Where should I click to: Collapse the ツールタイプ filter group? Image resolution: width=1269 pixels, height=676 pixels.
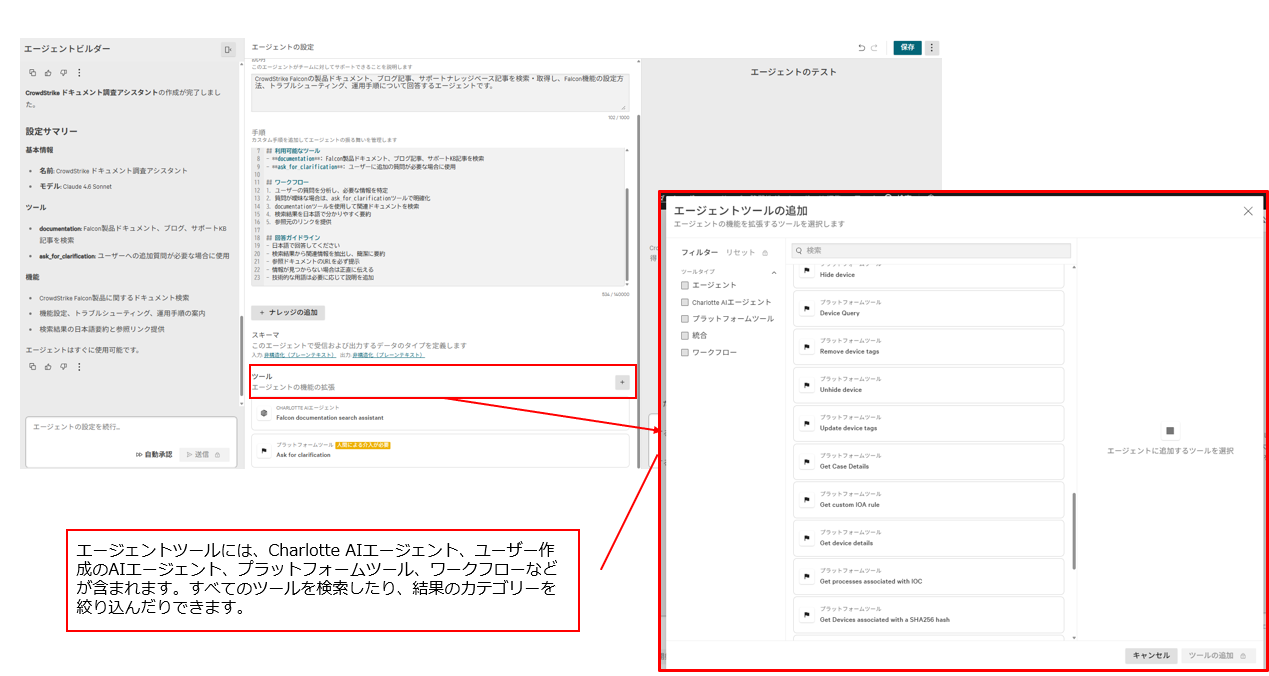coord(773,272)
